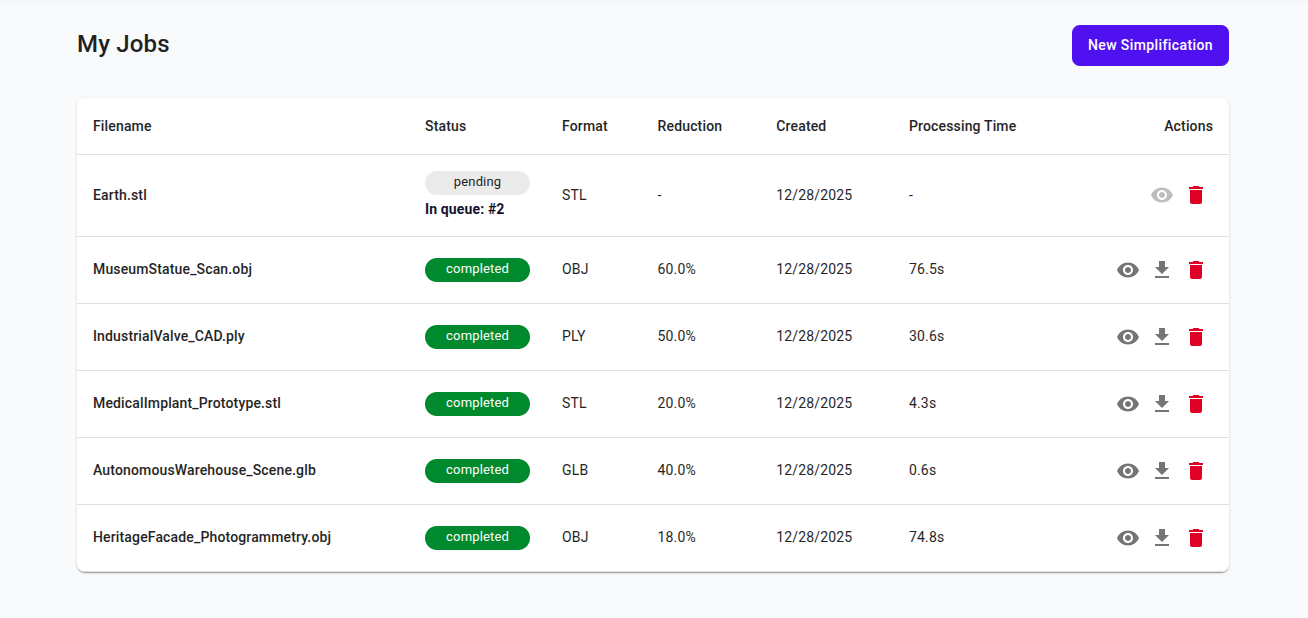Toggle the disabled eye icon for Earth.stl

[x=1161, y=195]
